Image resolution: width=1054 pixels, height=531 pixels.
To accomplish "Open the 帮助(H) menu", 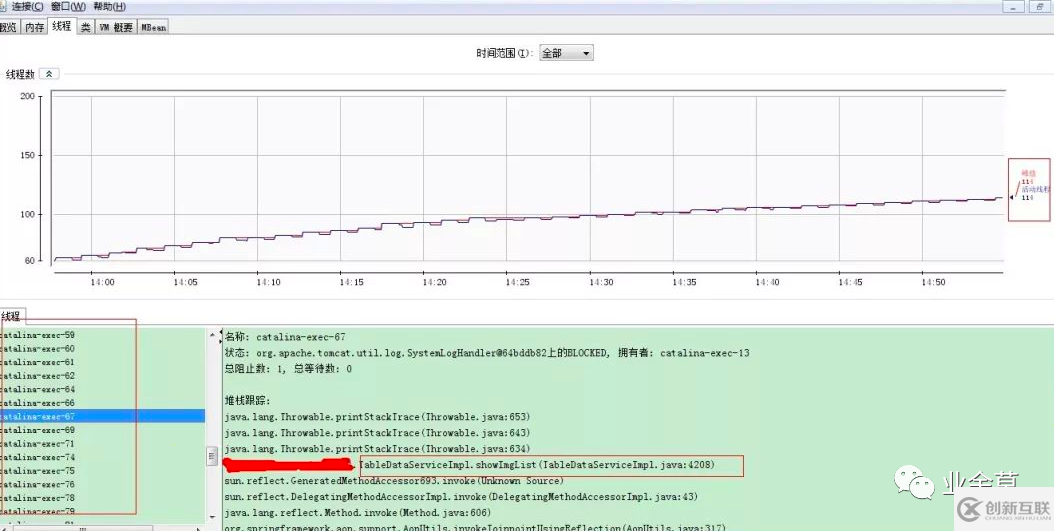I will pyautogui.click(x=110, y=6).
